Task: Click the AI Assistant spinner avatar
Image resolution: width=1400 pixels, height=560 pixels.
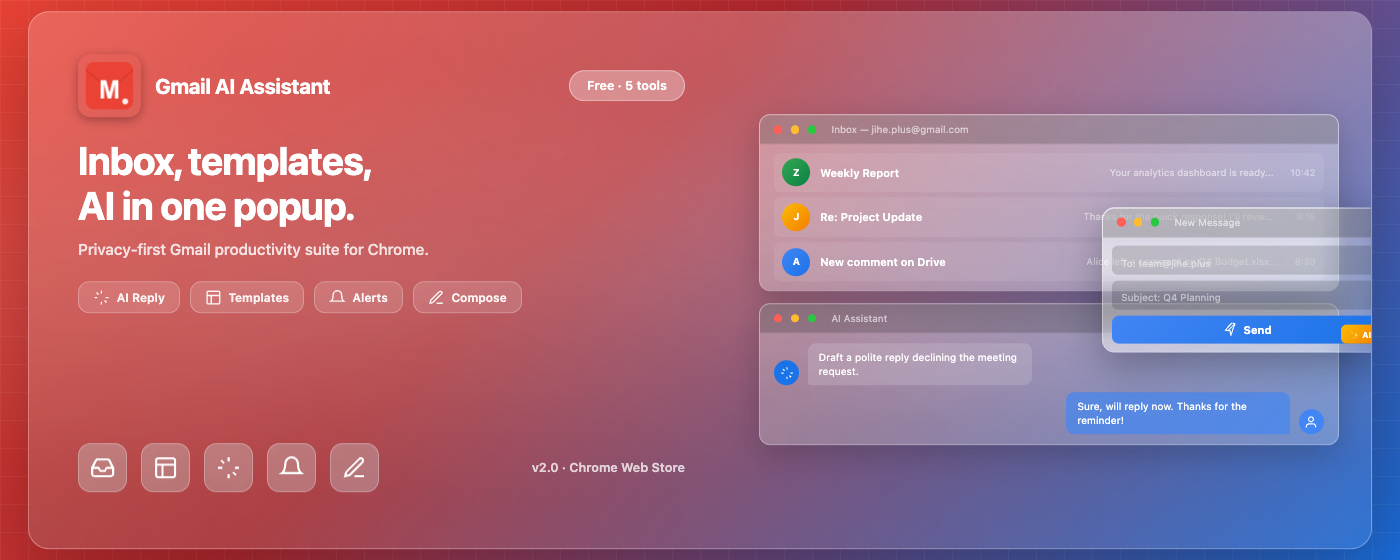Action: (x=787, y=373)
